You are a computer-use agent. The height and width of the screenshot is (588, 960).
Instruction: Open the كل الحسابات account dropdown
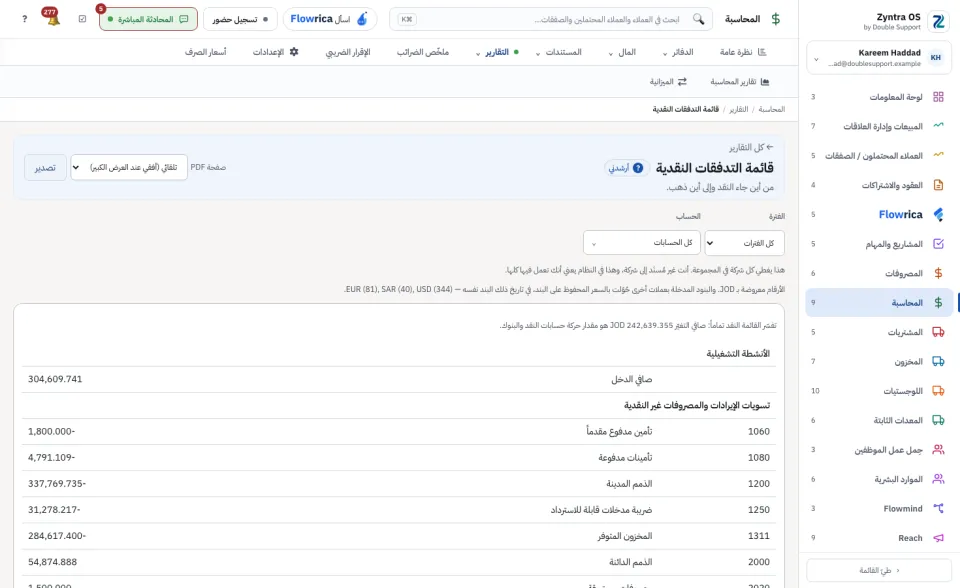[x=642, y=243]
